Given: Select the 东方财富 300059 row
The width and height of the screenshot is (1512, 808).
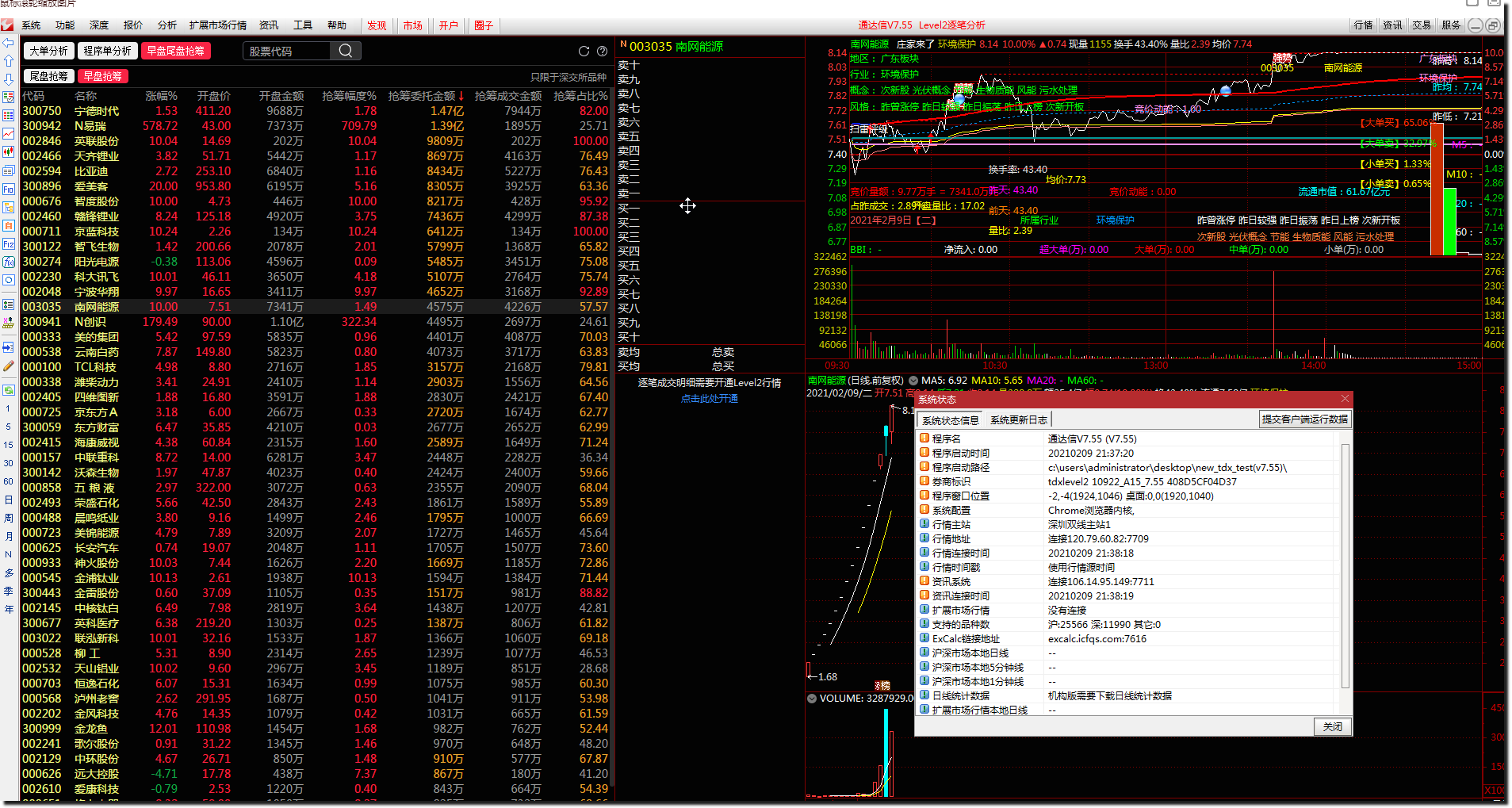Looking at the screenshot, I should tap(316, 427).
